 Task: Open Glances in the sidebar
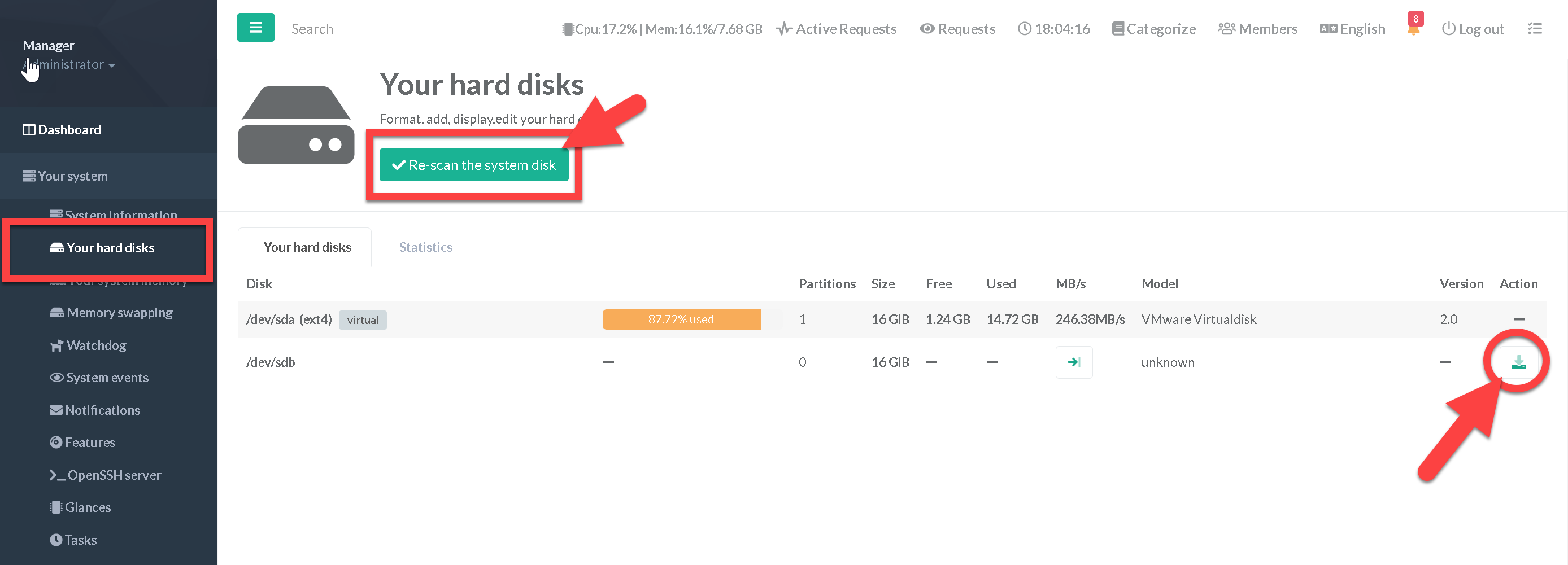coord(88,507)
